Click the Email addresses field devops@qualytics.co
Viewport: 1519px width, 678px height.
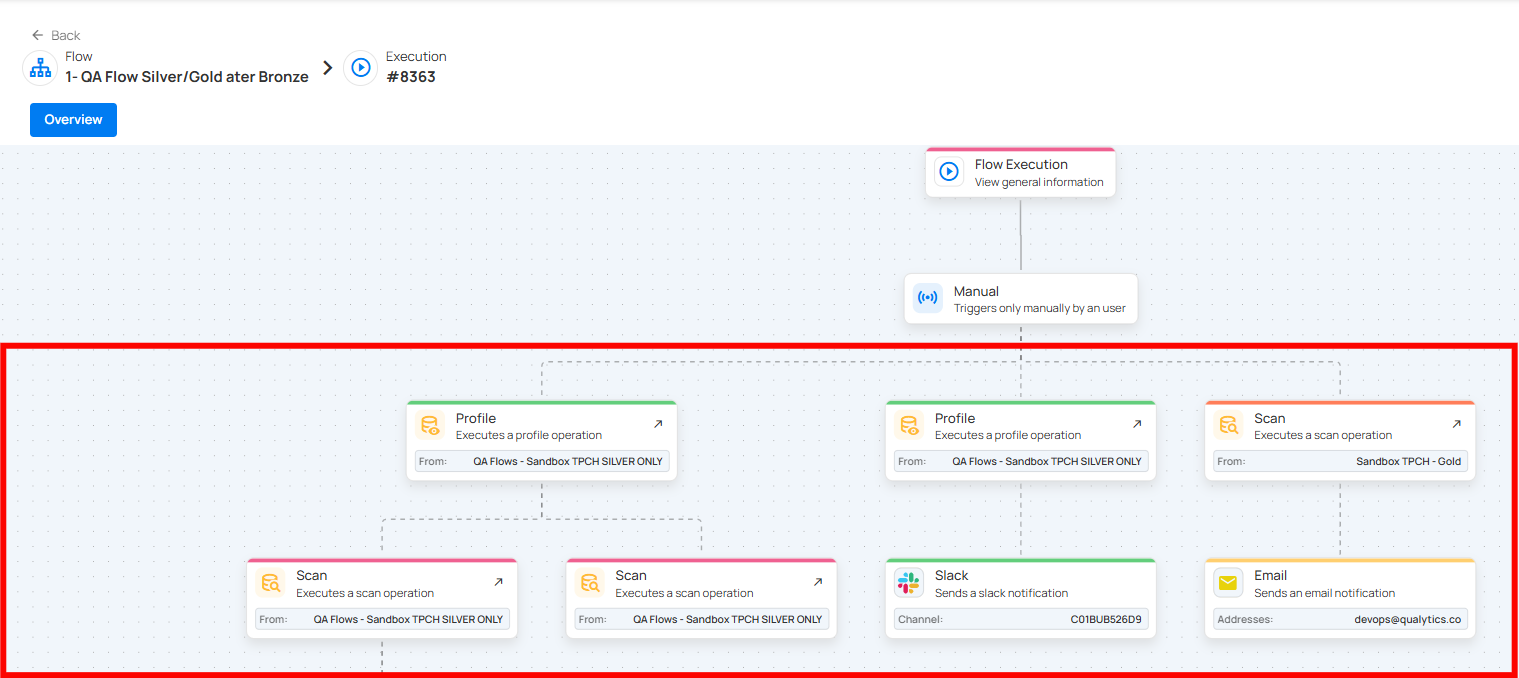coord(1340,620)
